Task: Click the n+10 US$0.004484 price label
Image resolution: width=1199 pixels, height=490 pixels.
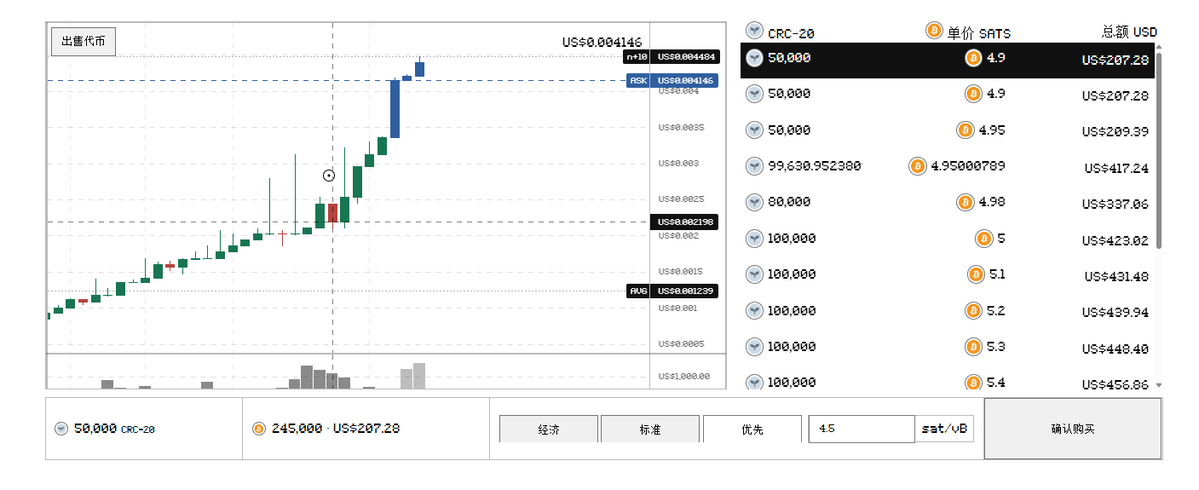Action: (x=671, y=57)
